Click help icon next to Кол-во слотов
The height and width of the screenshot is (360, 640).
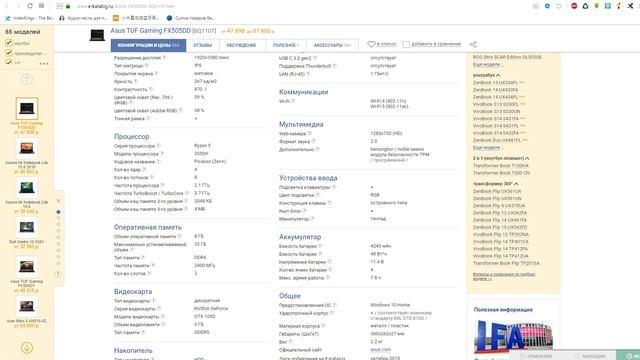[x=149, y=273]
